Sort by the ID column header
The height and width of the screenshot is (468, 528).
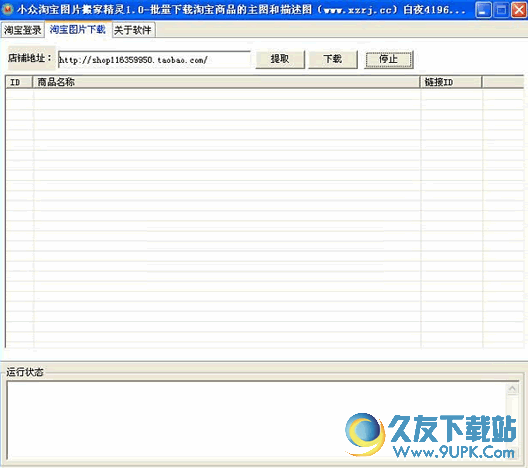tap(19, 82)
